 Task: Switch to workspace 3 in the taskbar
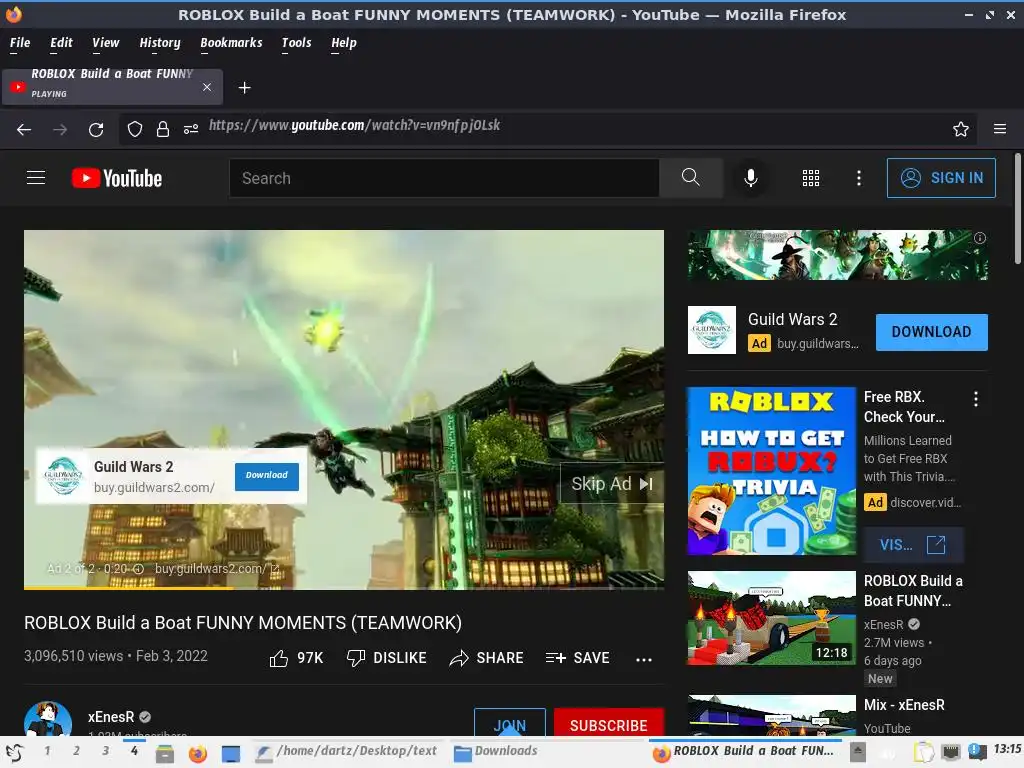[105, 751]
